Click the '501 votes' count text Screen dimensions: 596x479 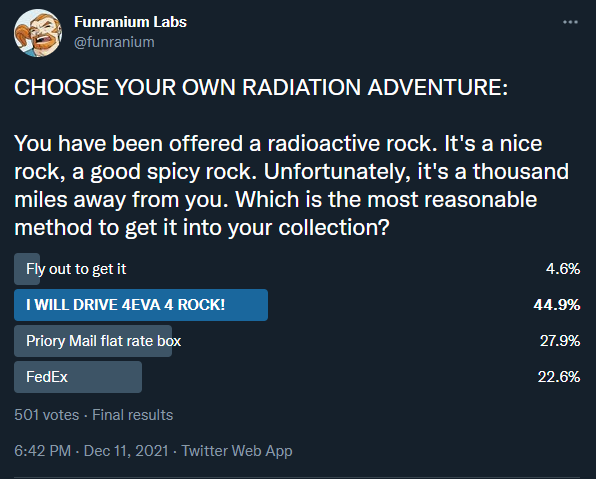[x=47, y=415]
